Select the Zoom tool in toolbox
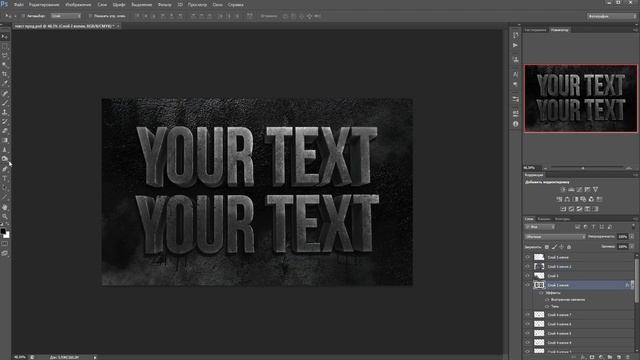This screenshot has height=360, width=640. click(4, 216)
